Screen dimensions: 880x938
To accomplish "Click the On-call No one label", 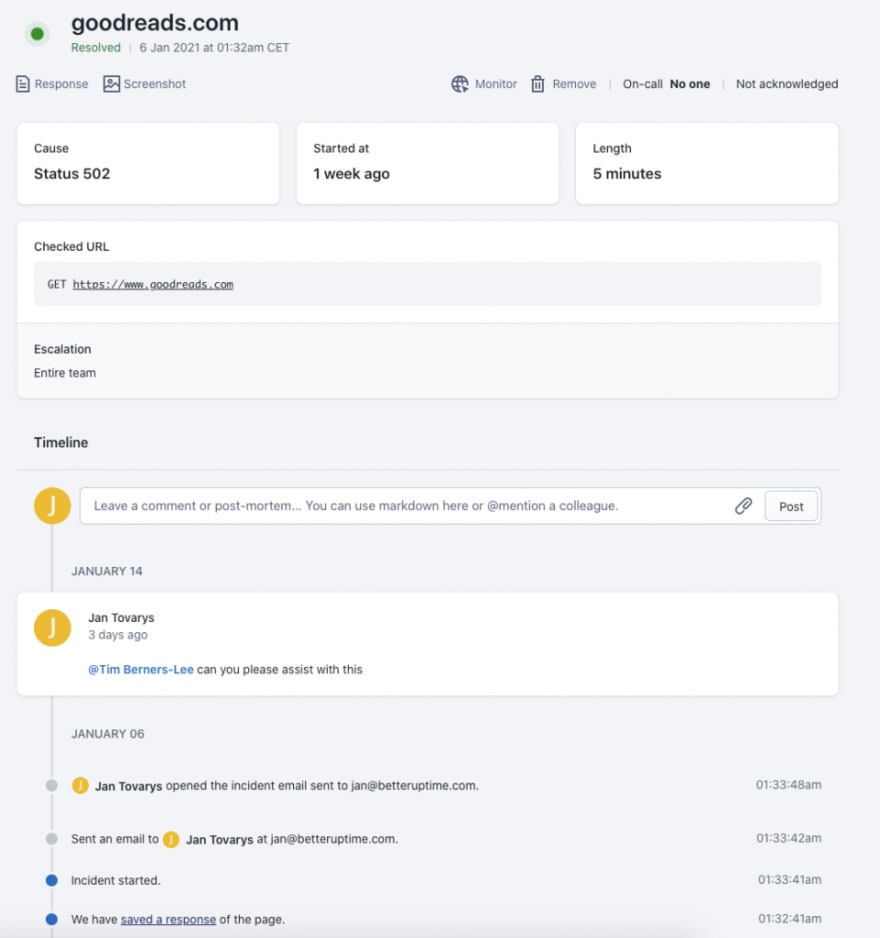I will (666, 84).
